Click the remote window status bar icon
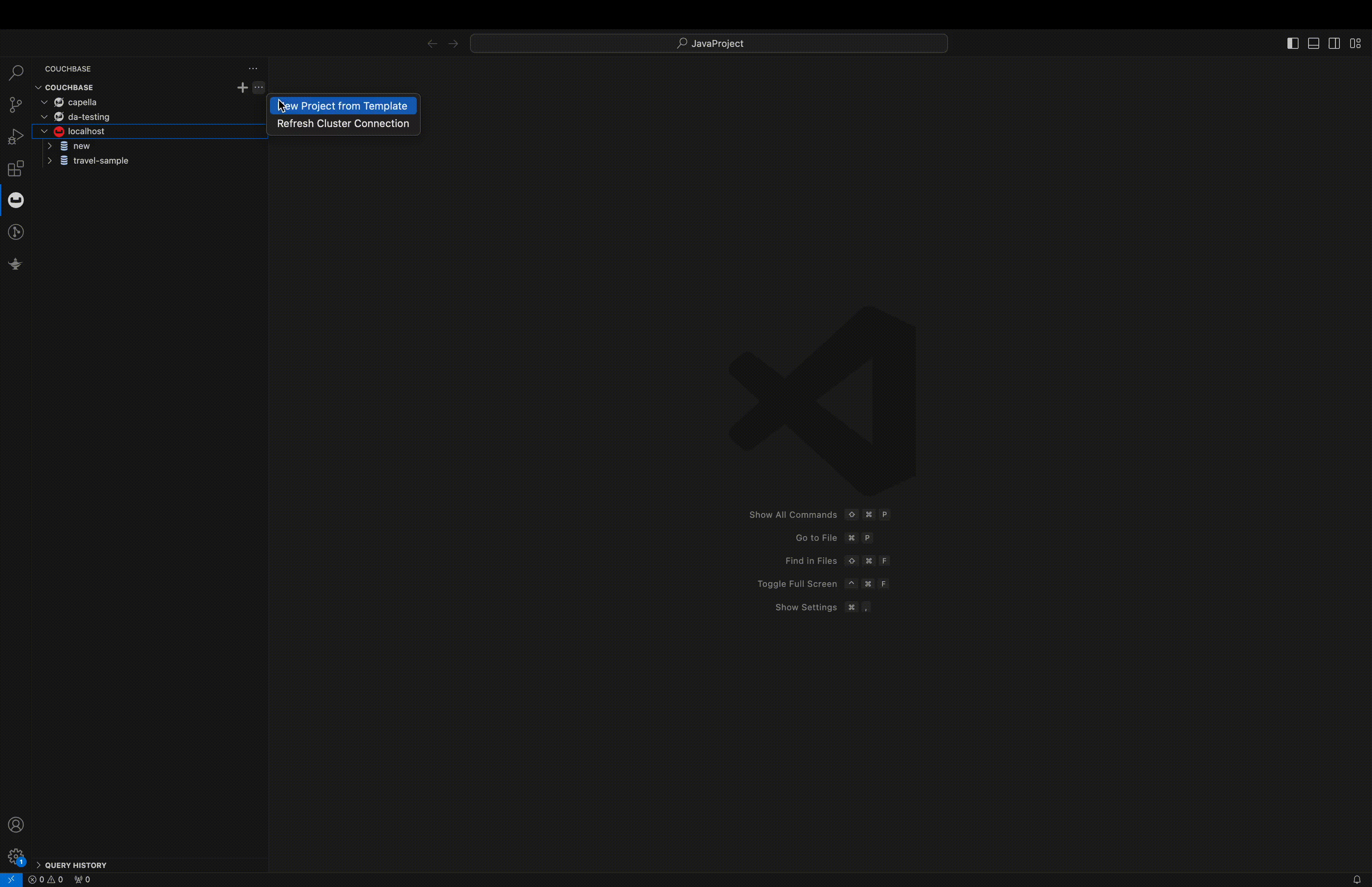 tap(11, 879)
